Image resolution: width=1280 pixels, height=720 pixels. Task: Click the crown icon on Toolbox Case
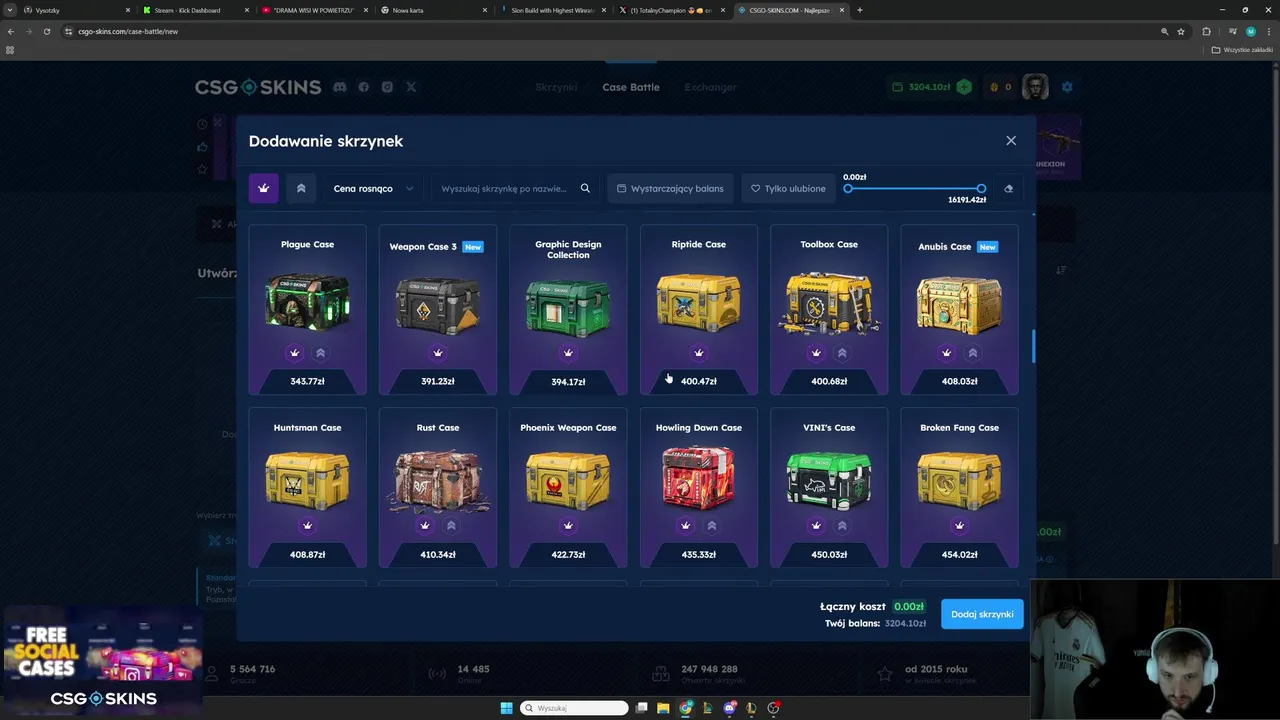(x=816, y=353)
